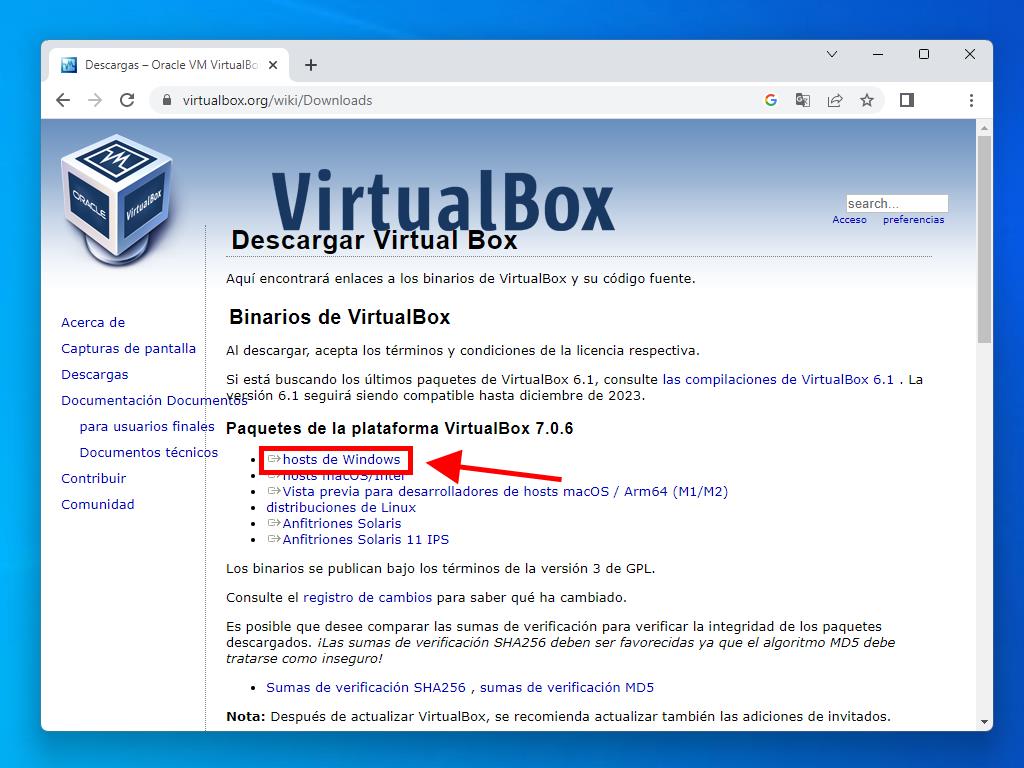
Task: Open 'Sumas de verificación SHA256' link
Action: click(x=366, y=687)
